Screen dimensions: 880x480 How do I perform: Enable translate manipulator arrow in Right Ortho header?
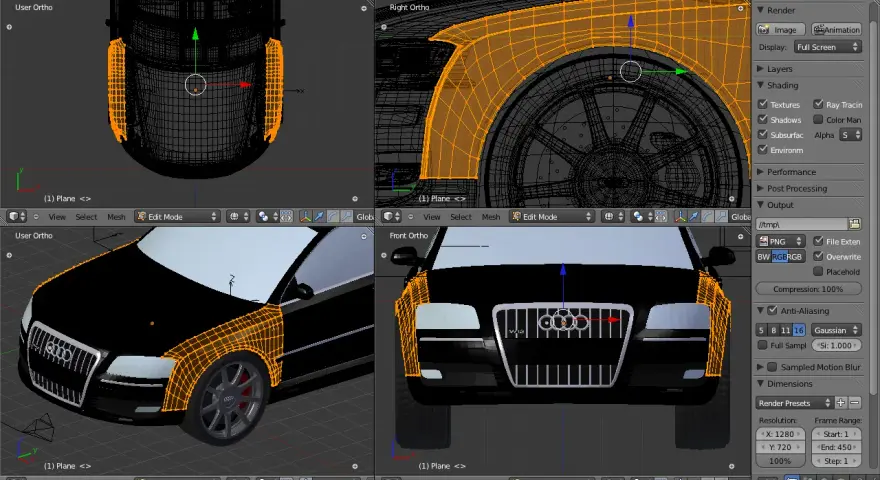tap(694, 216)
